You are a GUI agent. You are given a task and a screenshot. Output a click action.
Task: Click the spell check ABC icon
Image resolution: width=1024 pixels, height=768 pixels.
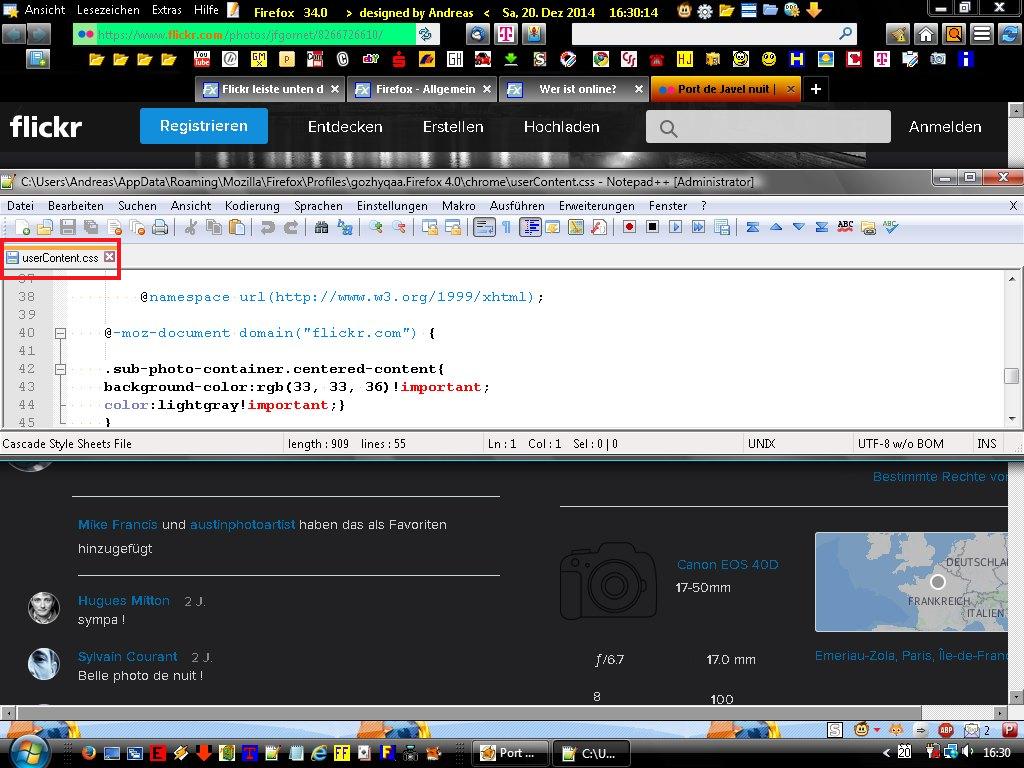[x=845, y=228]
